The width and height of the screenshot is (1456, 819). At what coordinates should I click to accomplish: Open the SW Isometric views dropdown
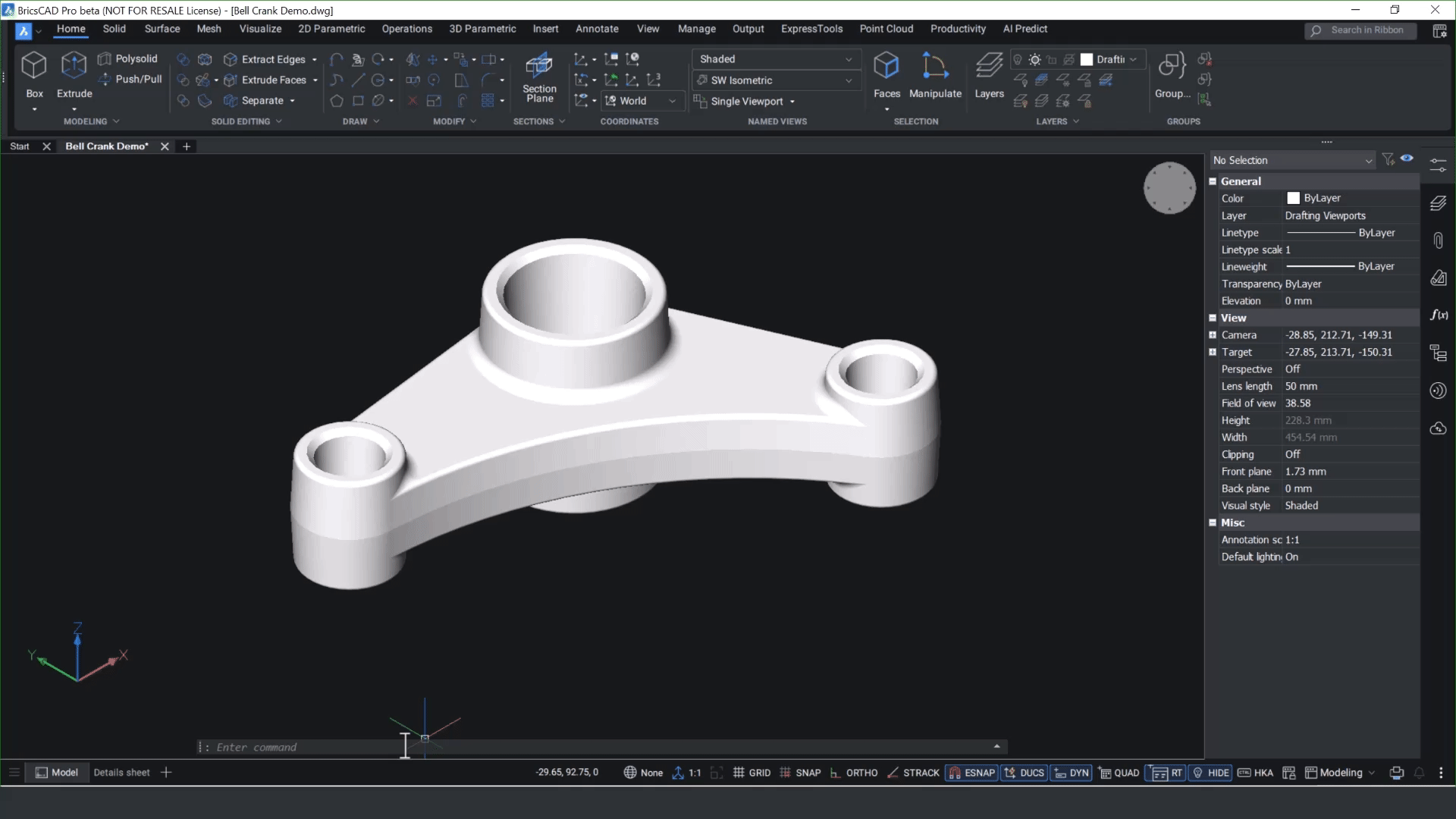pos(849,80)
